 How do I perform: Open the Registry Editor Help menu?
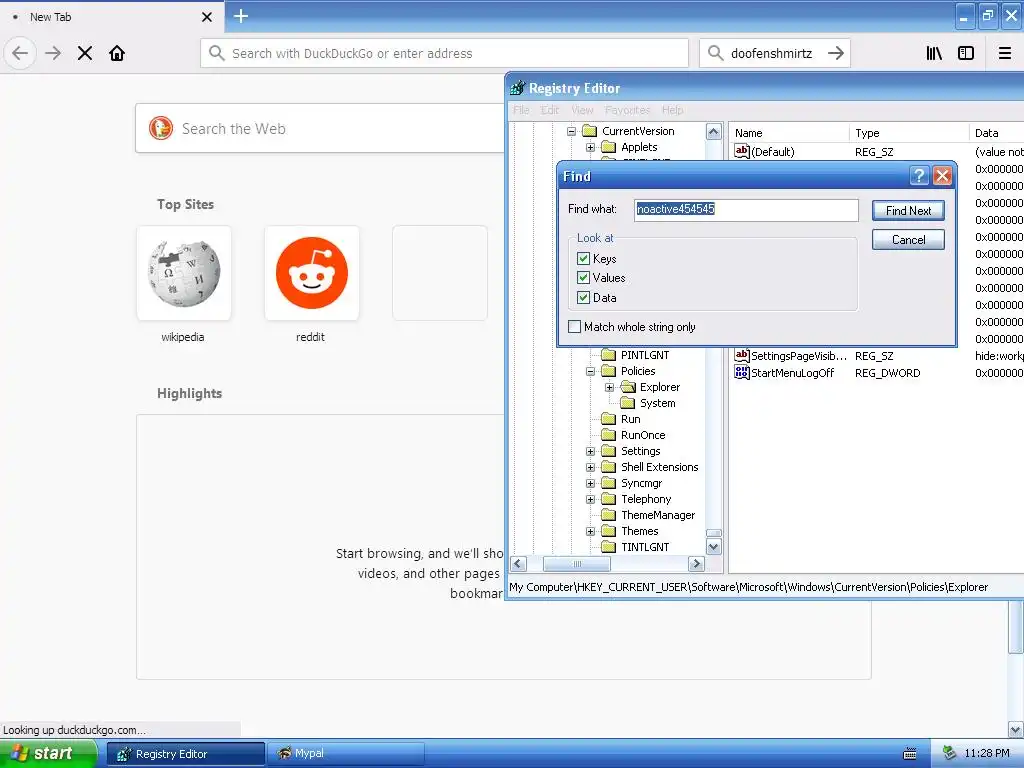pos(672,110)
